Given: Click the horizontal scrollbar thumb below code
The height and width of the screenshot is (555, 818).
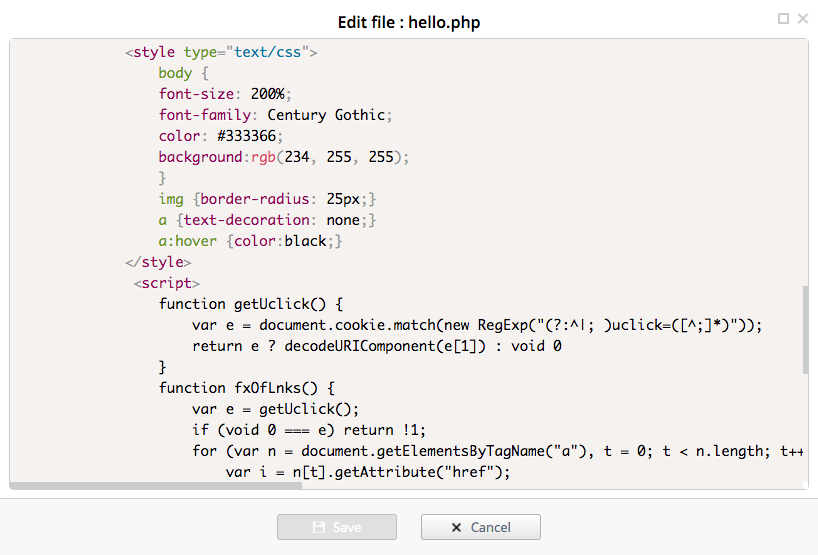Looking at the screenshot, I should click(155, 486).
